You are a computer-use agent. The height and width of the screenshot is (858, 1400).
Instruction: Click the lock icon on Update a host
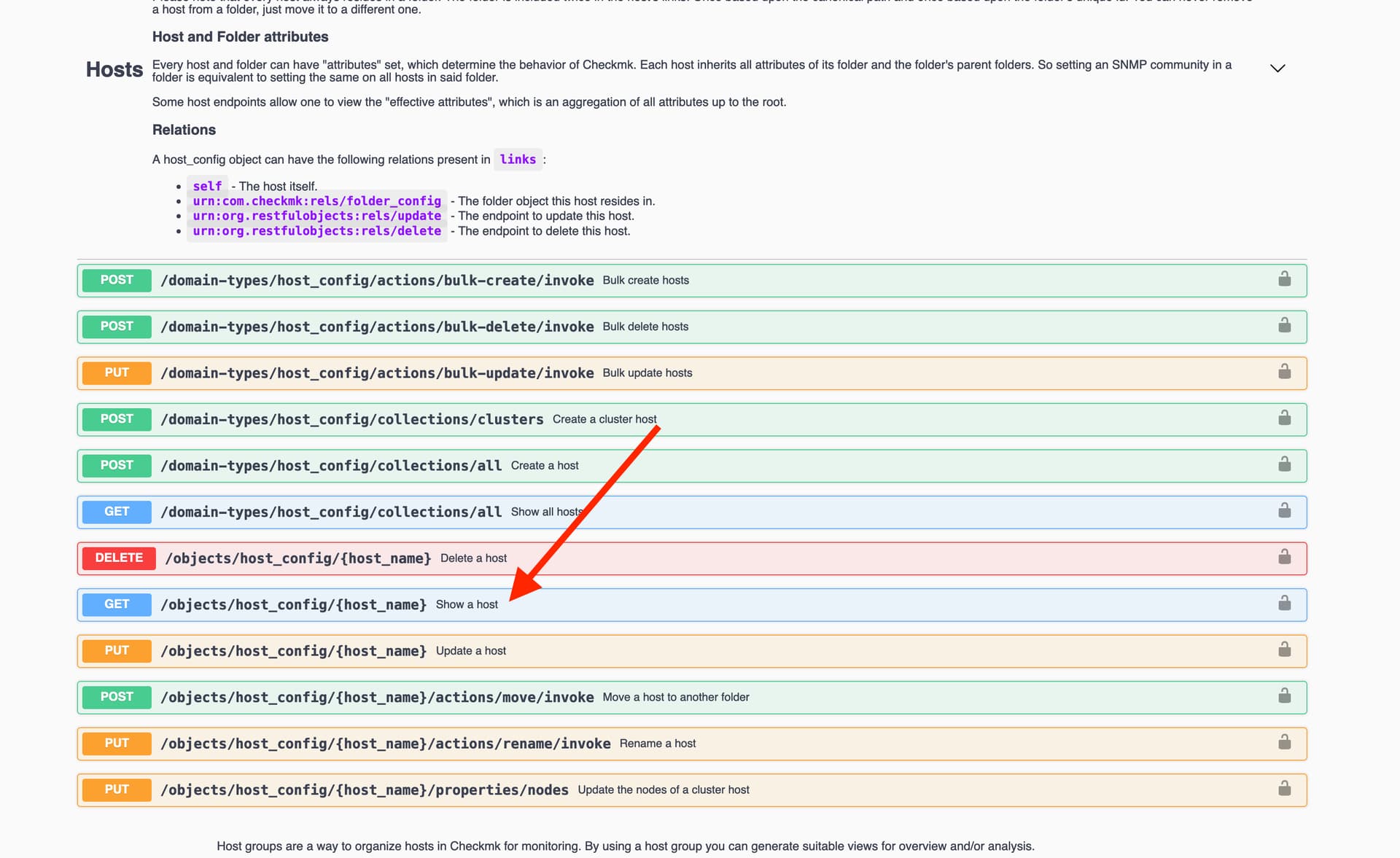click(1285, 650)
